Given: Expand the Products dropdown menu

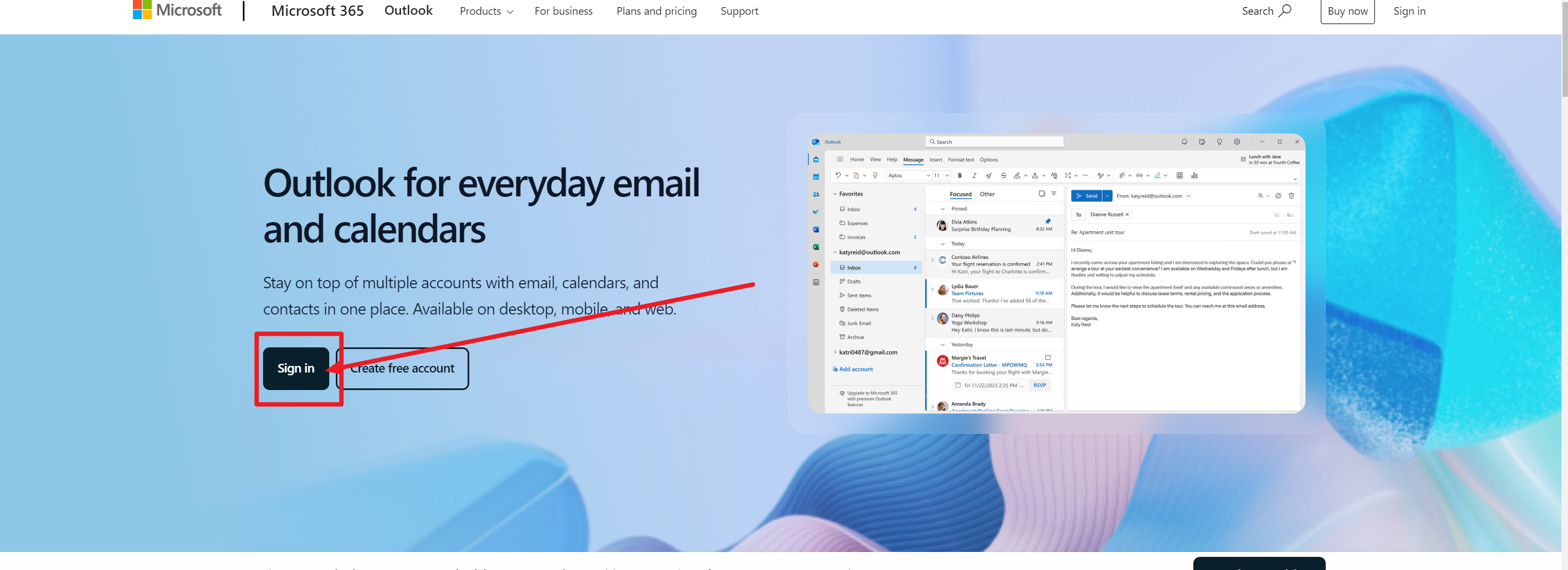Looking at the screenshot, I should [486, 11].
